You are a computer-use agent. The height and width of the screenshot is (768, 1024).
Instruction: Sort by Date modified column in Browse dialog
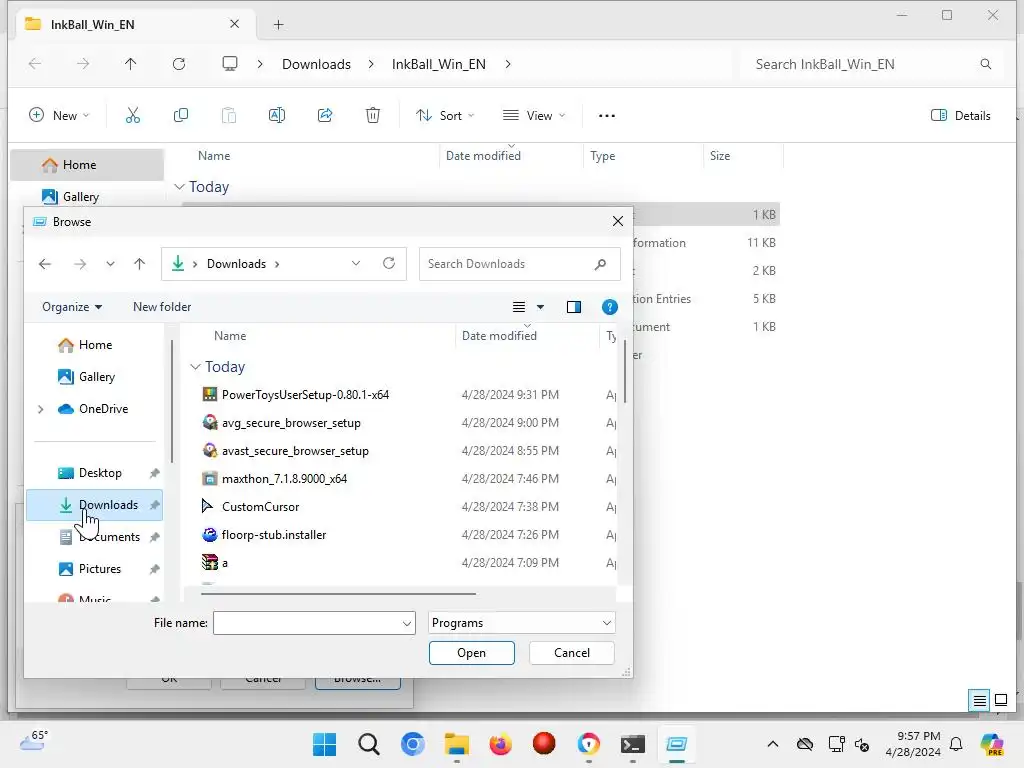(499, 336)
